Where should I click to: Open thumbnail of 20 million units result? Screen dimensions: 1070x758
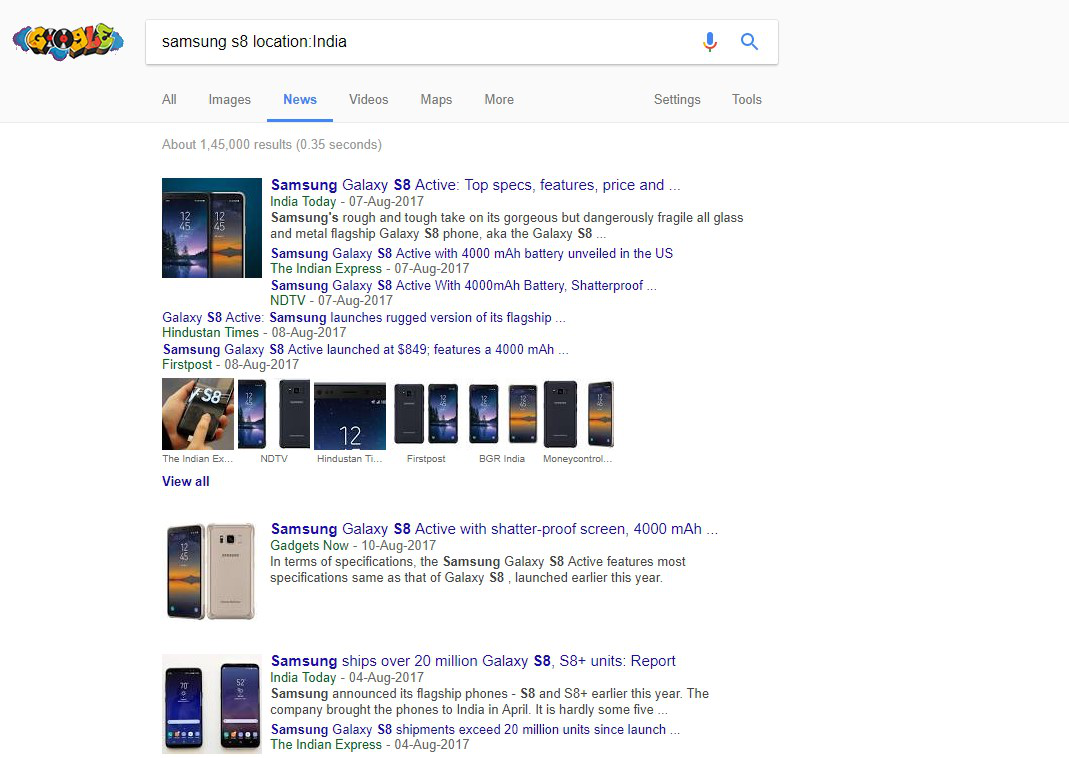pyautogui.click(x=212, y=704)
